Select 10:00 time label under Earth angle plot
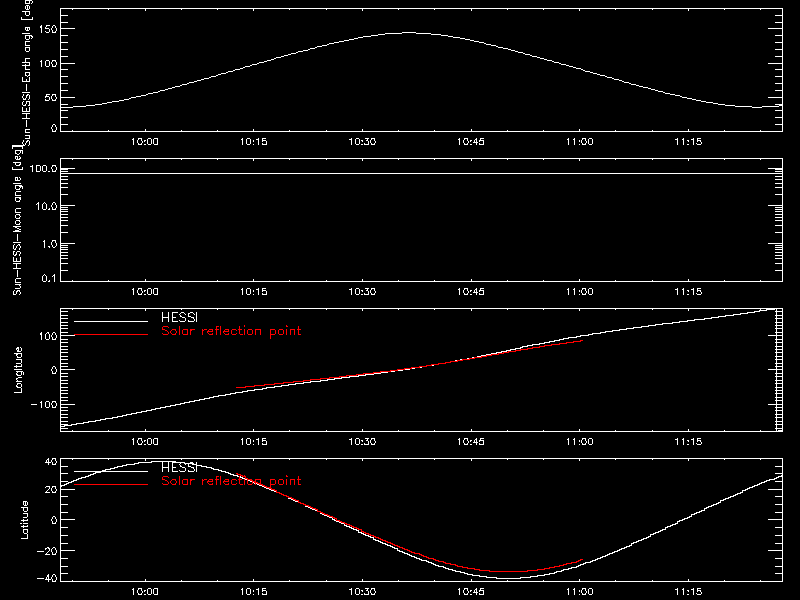 pyautogui.click(x=144, y=142)
